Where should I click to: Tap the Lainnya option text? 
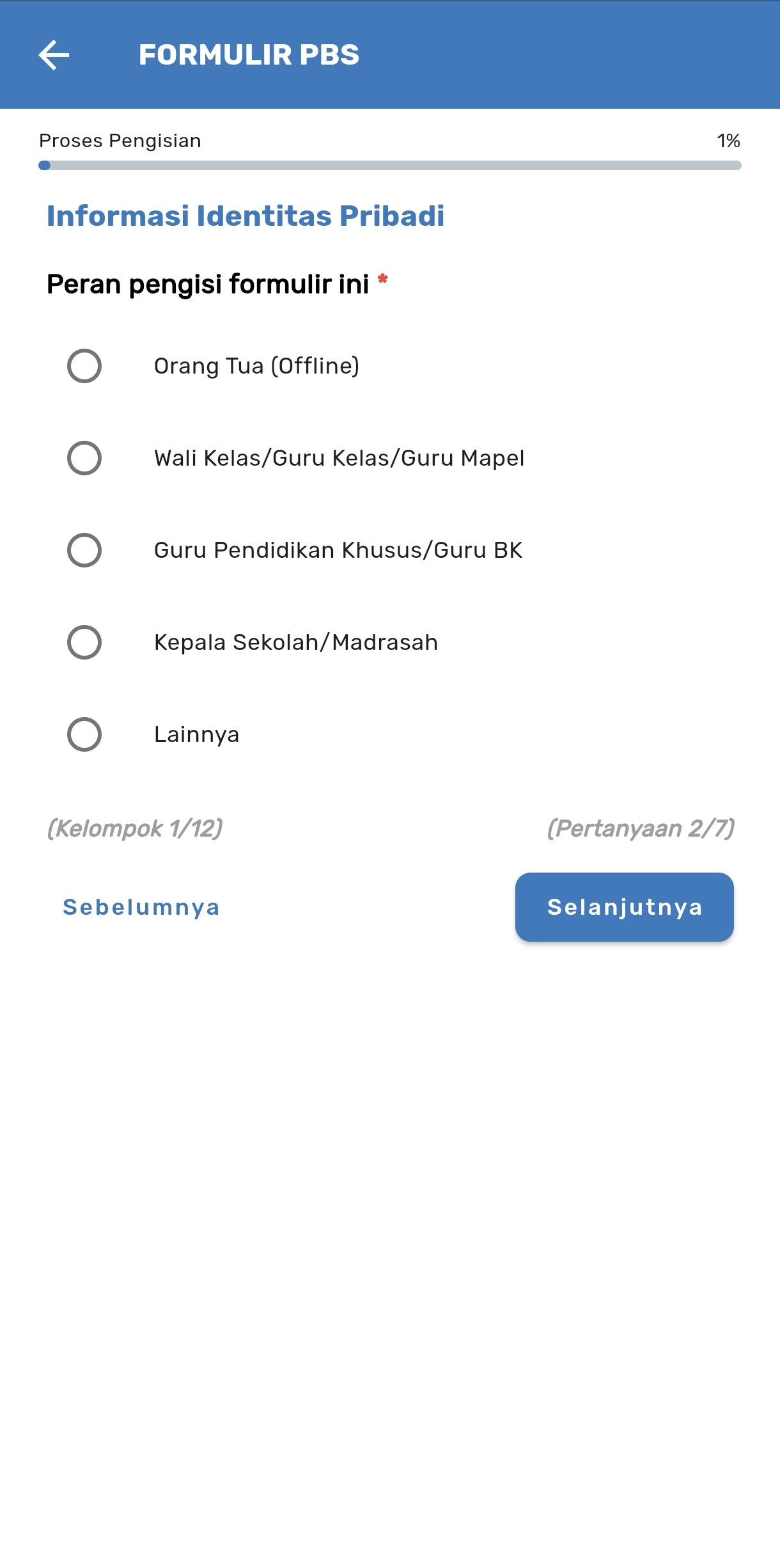pyautogui.click(x=197, y=734)
